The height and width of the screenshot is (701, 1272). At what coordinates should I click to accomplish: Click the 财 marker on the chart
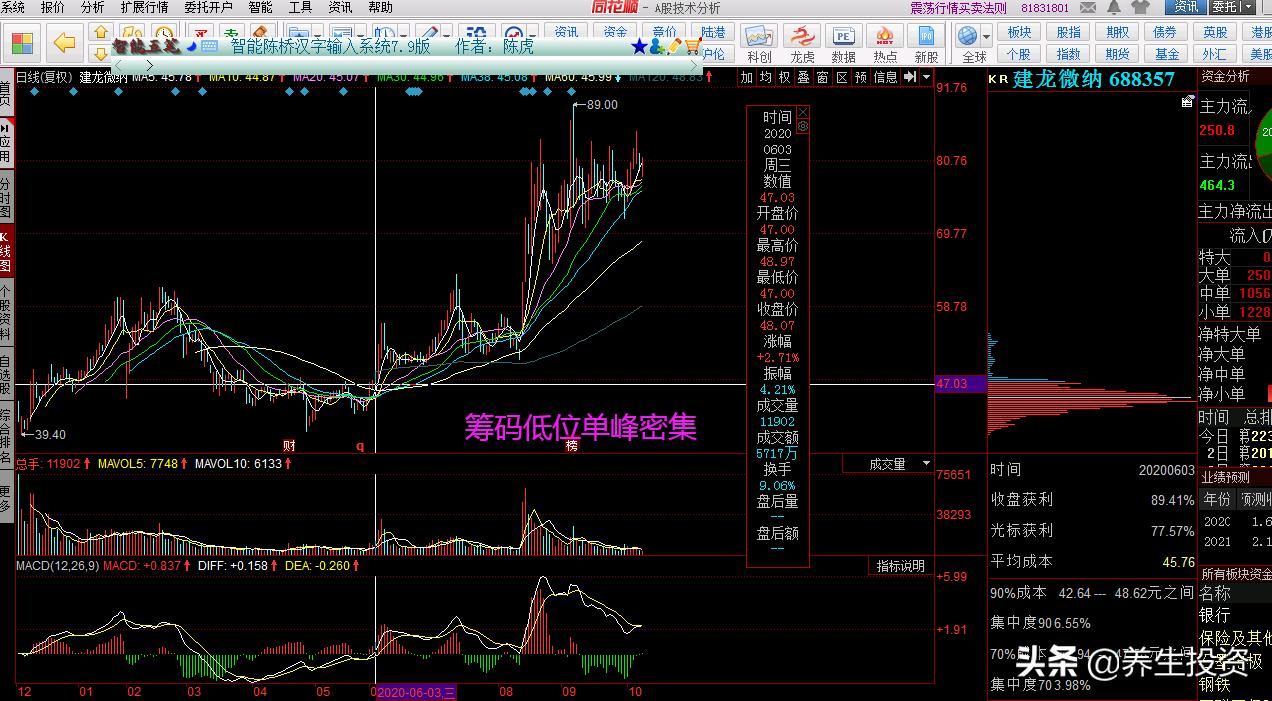(x=288, y=445)
